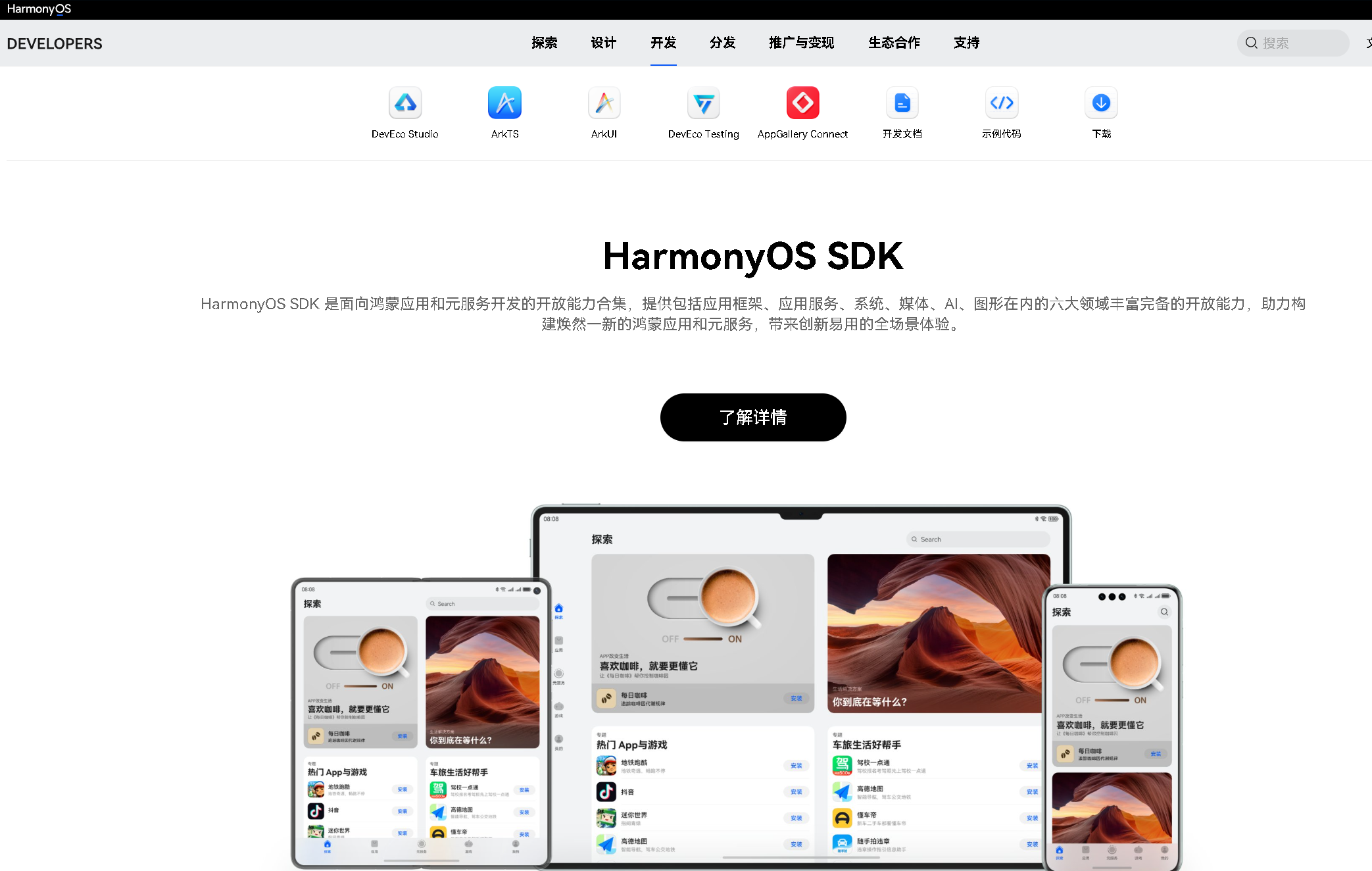Click the foldable device screen in the image
Screen dimensions: 1372x871
tap(421, 724)
